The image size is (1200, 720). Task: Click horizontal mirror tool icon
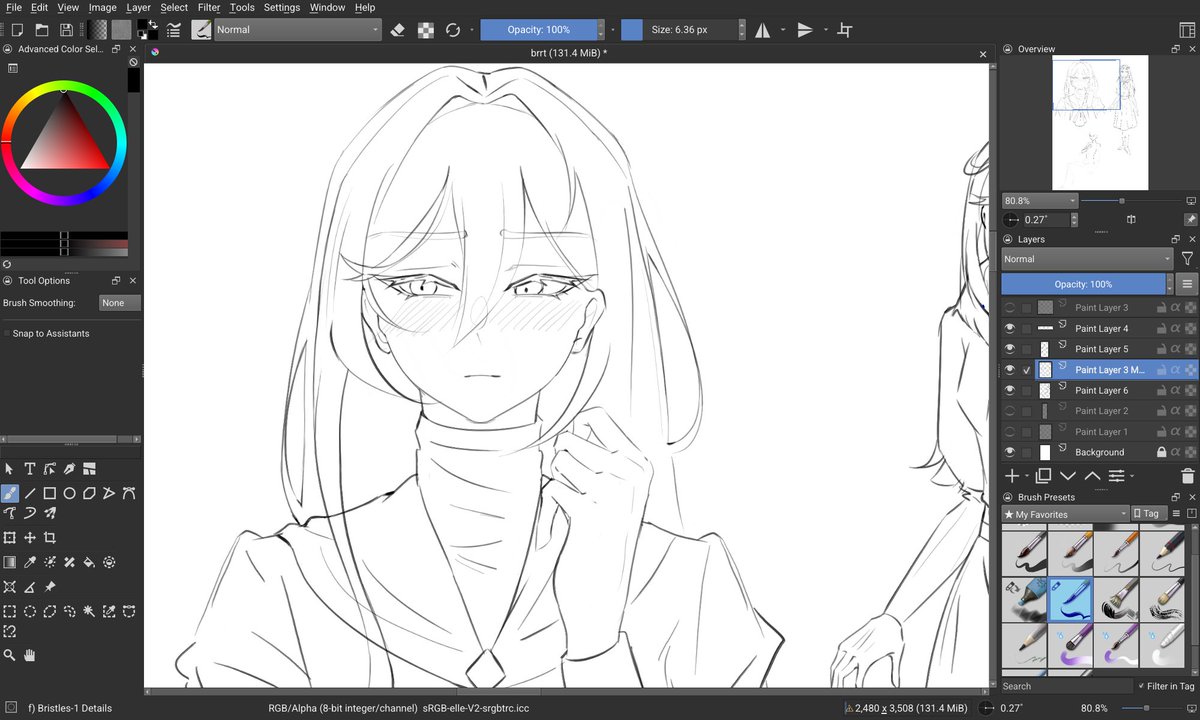(x=762, y=30)
